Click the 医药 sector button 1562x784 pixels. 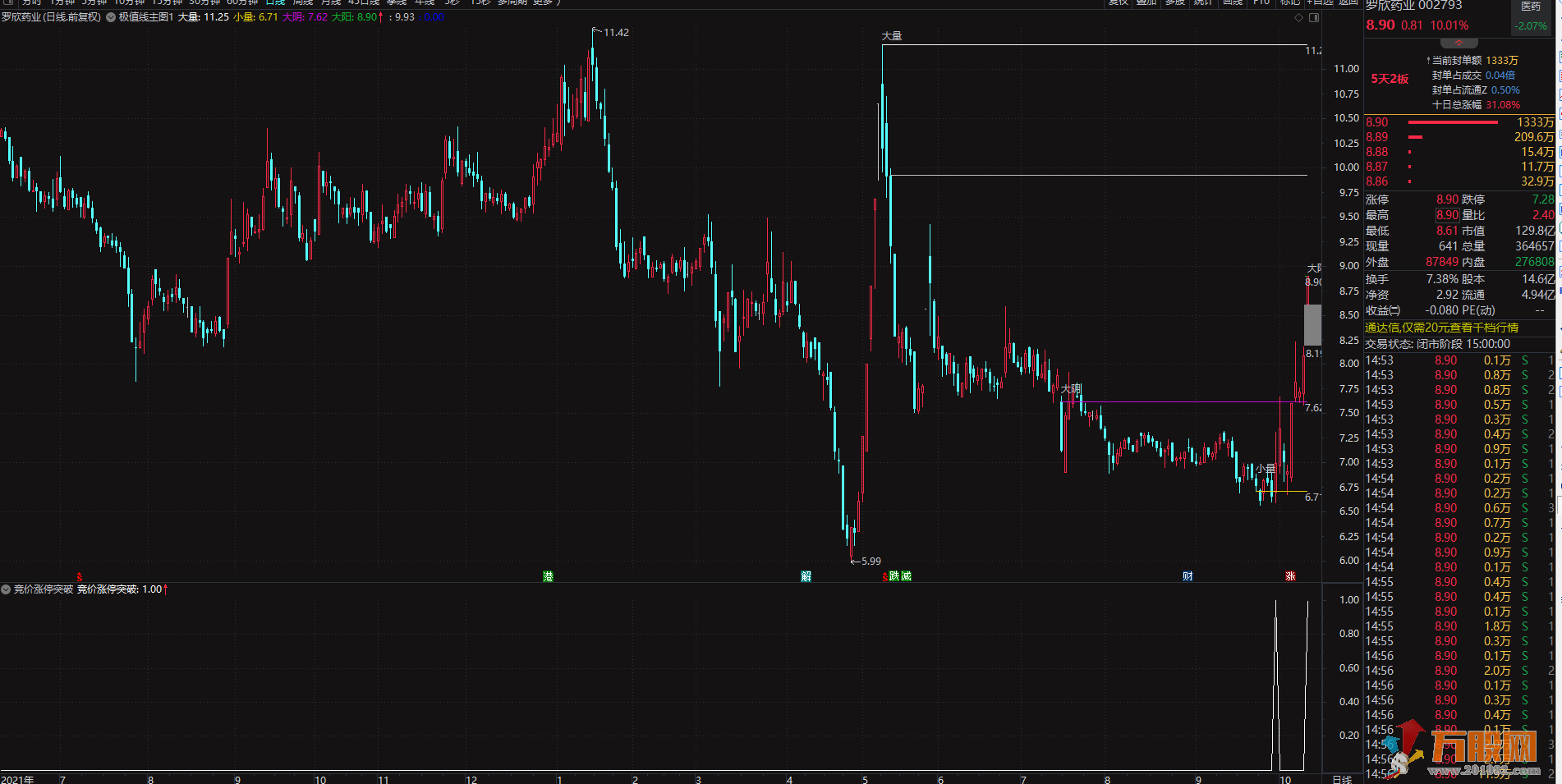coord(1531,7)
